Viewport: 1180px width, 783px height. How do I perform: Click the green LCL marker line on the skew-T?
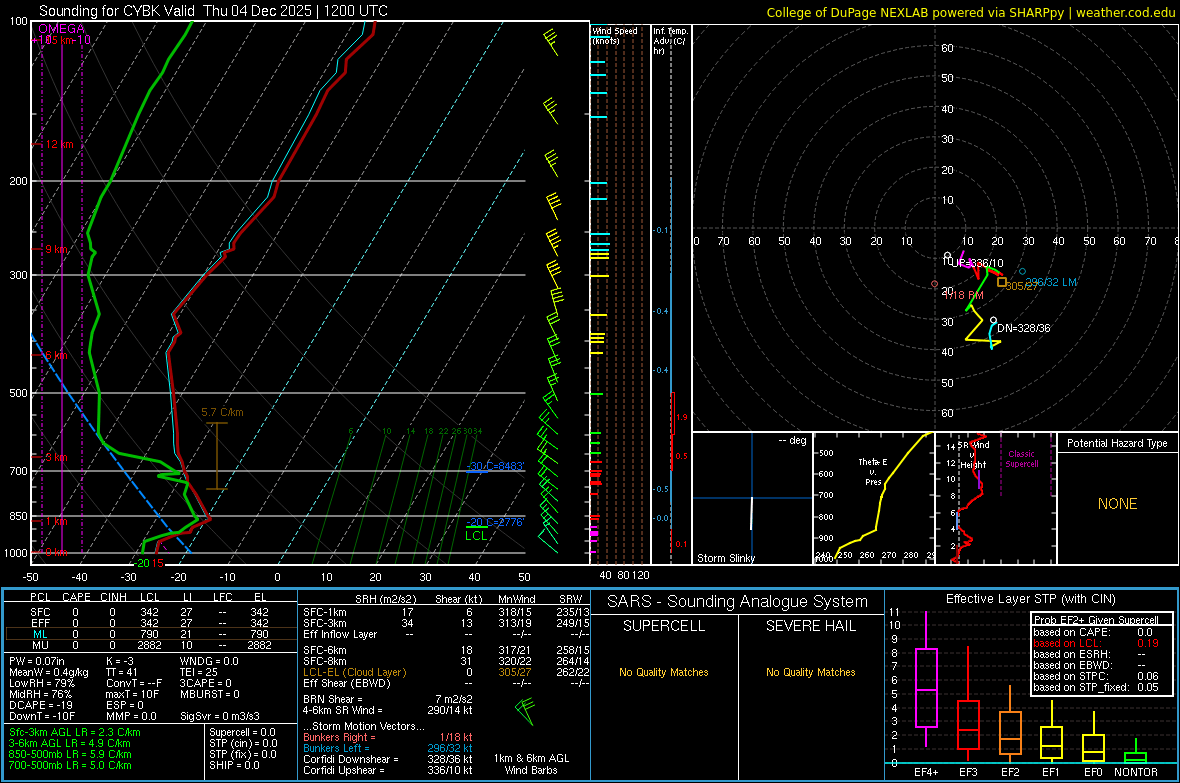[476, 528]
